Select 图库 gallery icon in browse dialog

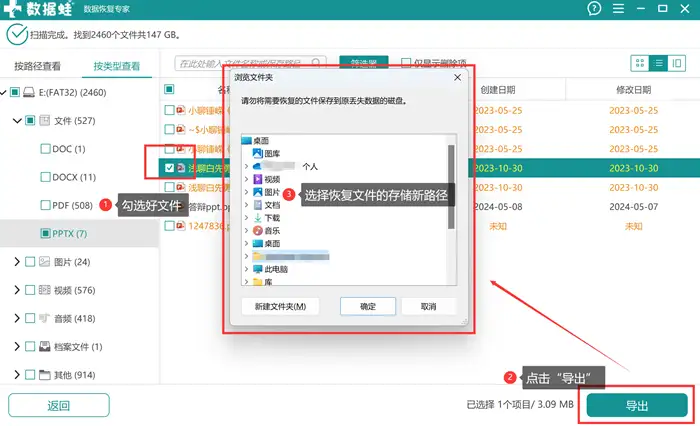point(258,153)
